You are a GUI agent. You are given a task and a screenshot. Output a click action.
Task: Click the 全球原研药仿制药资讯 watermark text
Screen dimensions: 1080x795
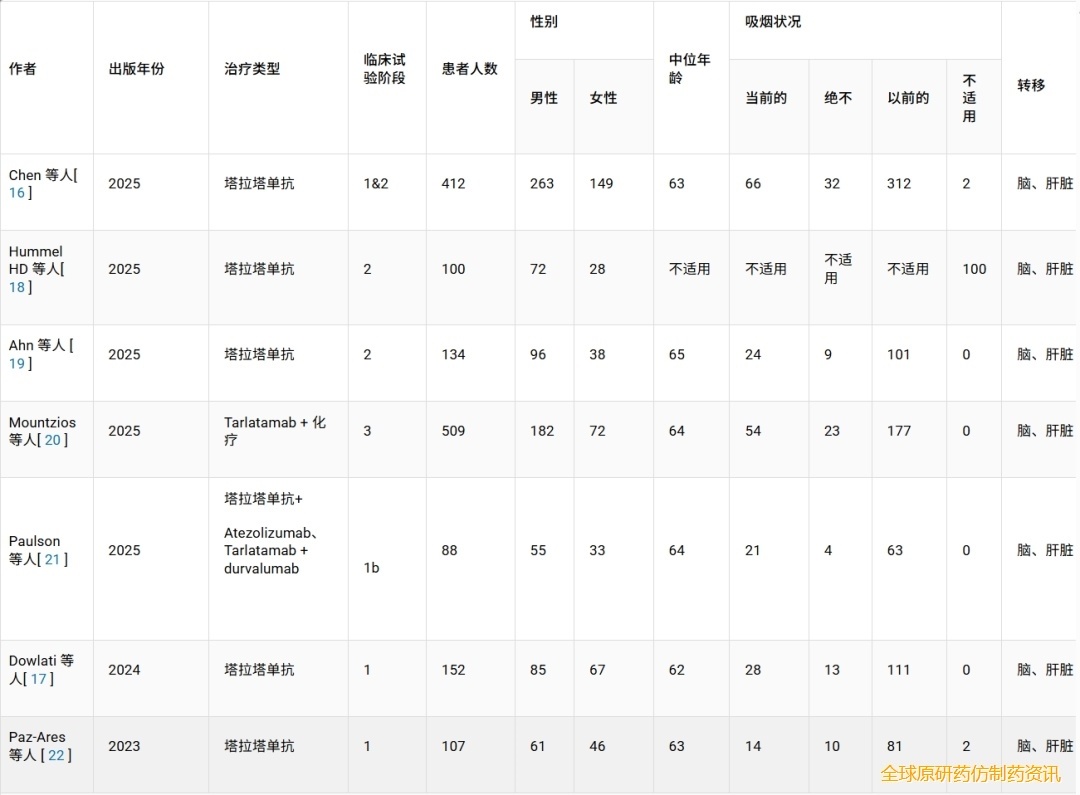pos(970,773)
